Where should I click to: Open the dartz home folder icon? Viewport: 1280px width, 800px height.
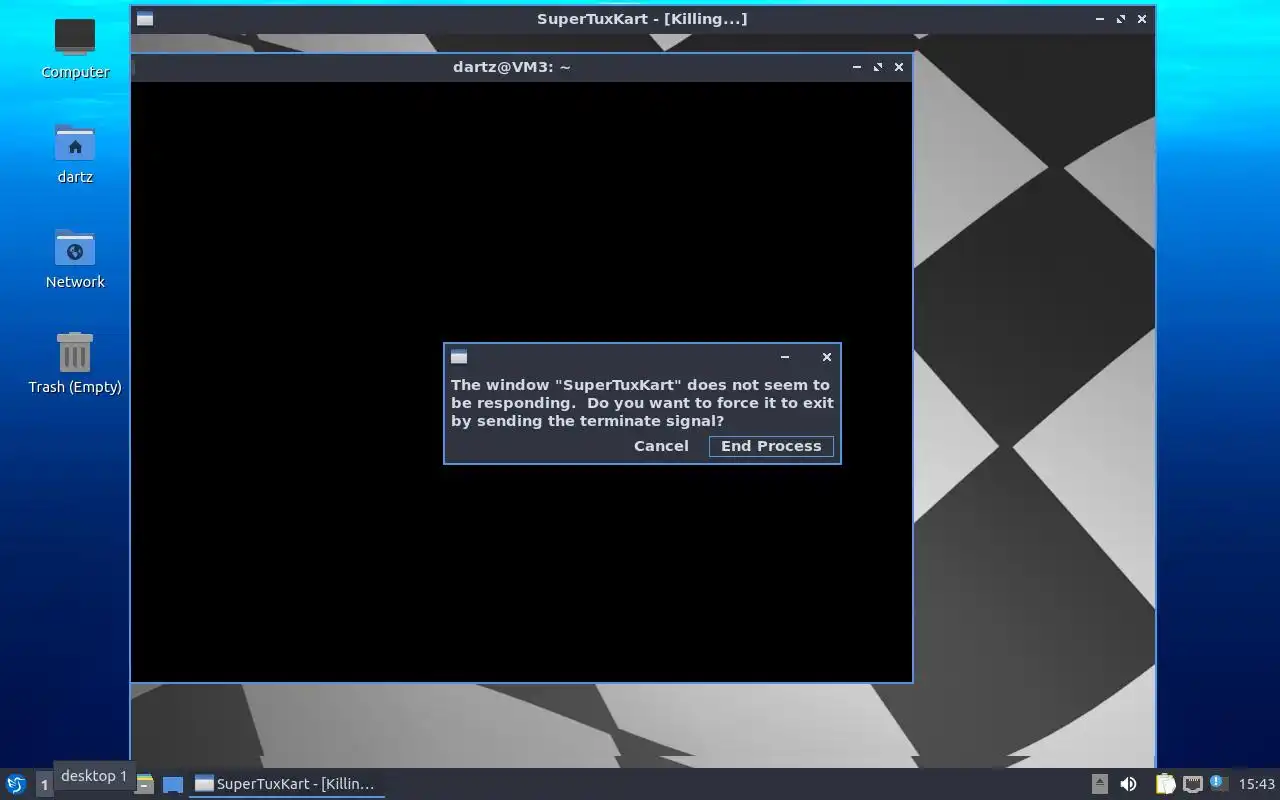(75, 153)
